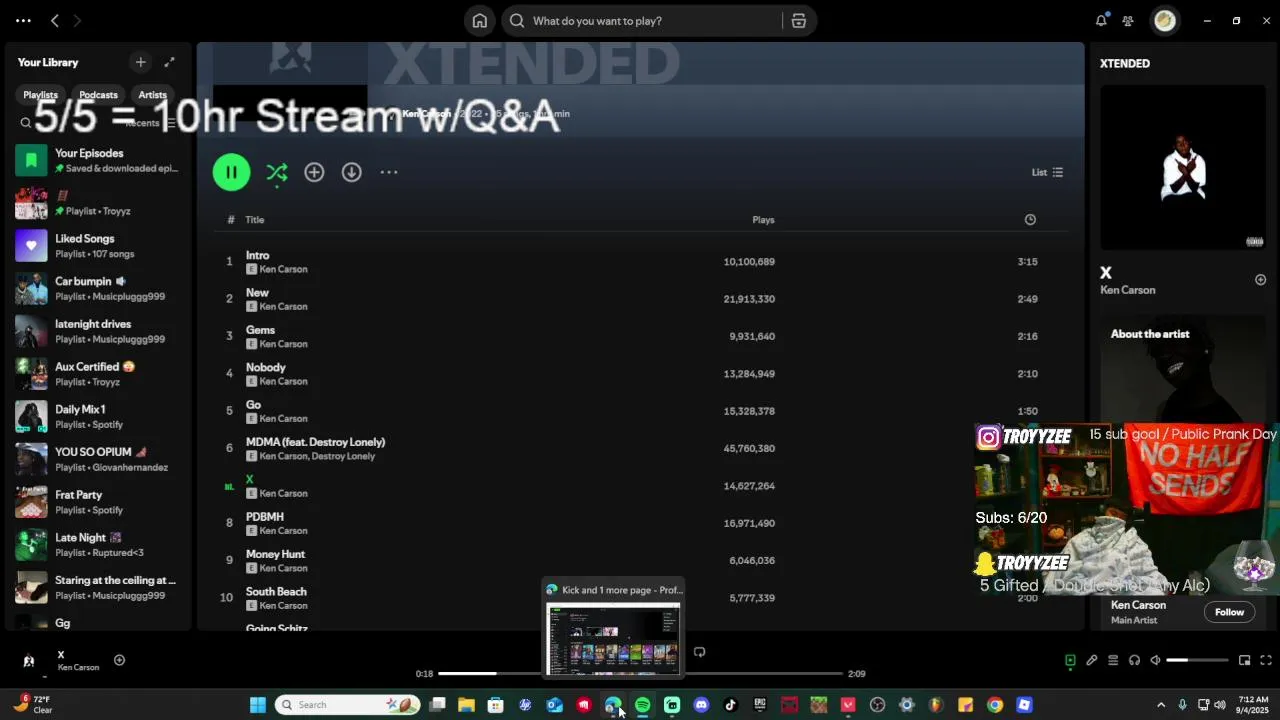Viewport: 1280px width, 720px height.
Task: Open the play queue
Action: 1113,660
